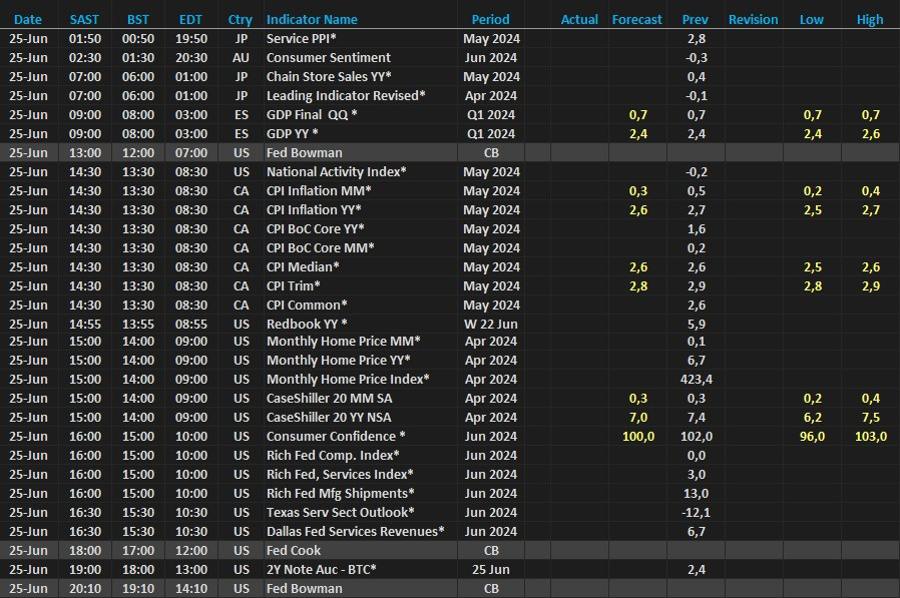
Task: Click CaseShiller 20 YY low value 6,2
Action: click(812, 417)
